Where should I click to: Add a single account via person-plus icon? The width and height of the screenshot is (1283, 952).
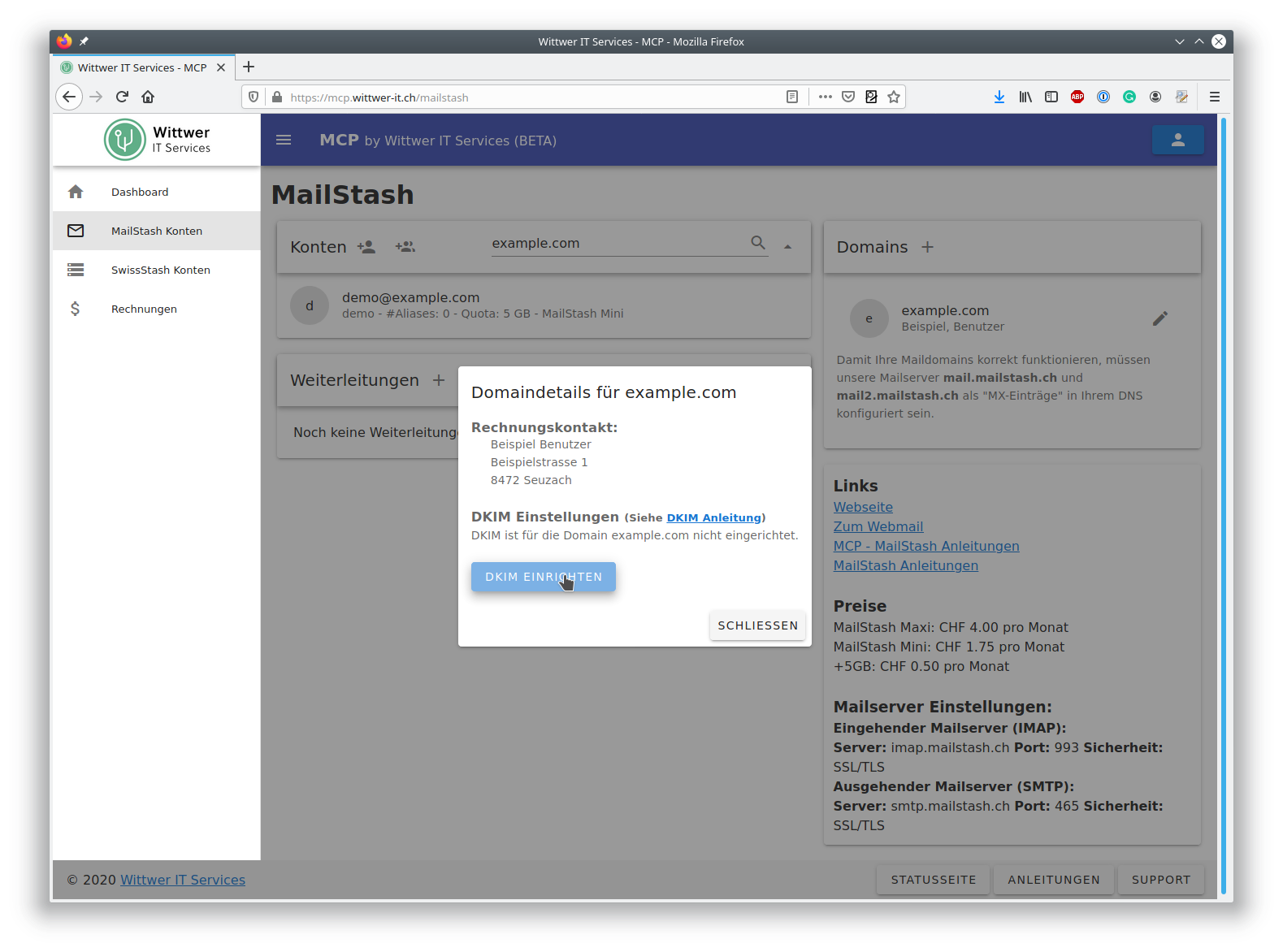(366, 246)
